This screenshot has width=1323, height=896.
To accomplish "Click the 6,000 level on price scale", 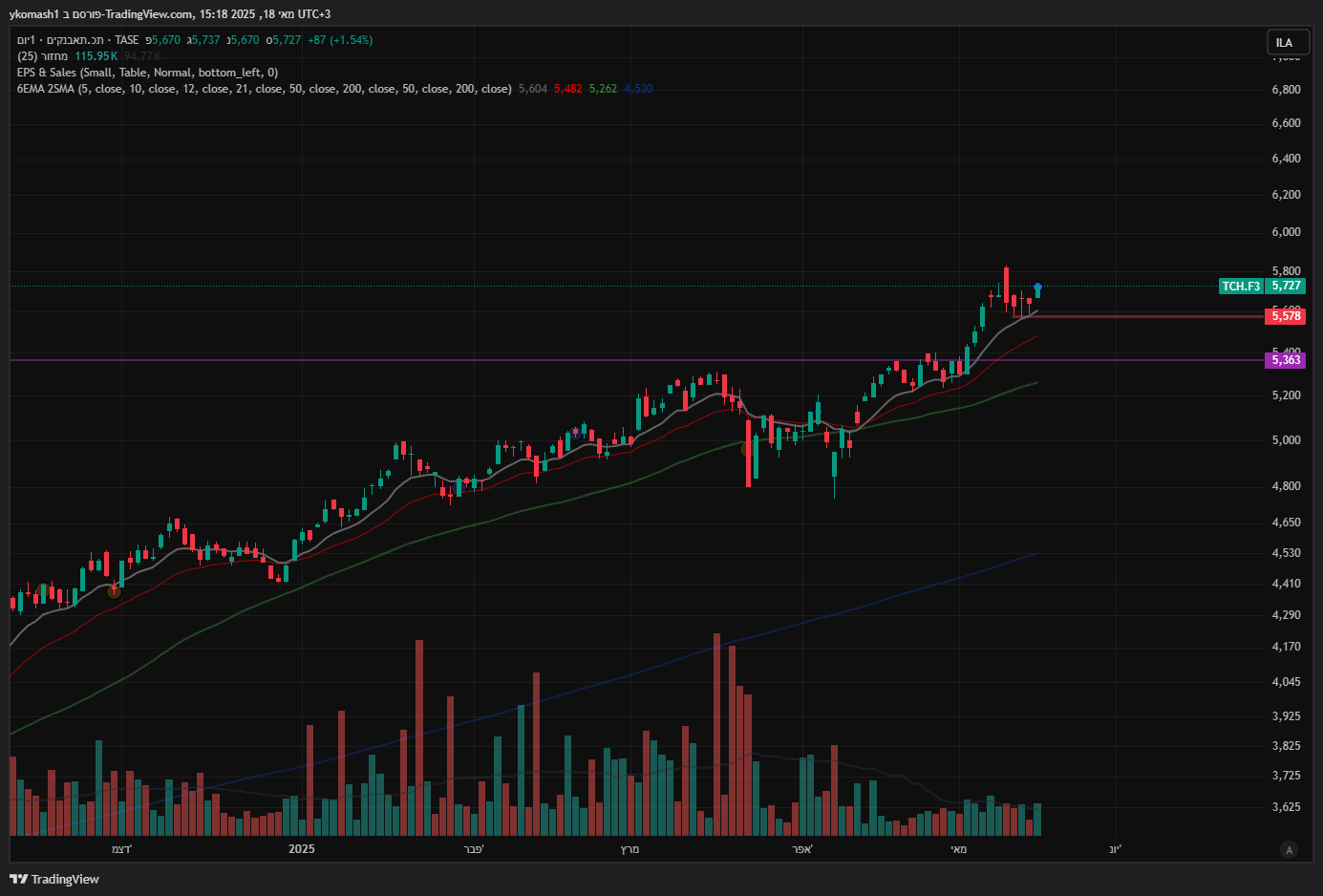I will click(x=1286, y=232).
